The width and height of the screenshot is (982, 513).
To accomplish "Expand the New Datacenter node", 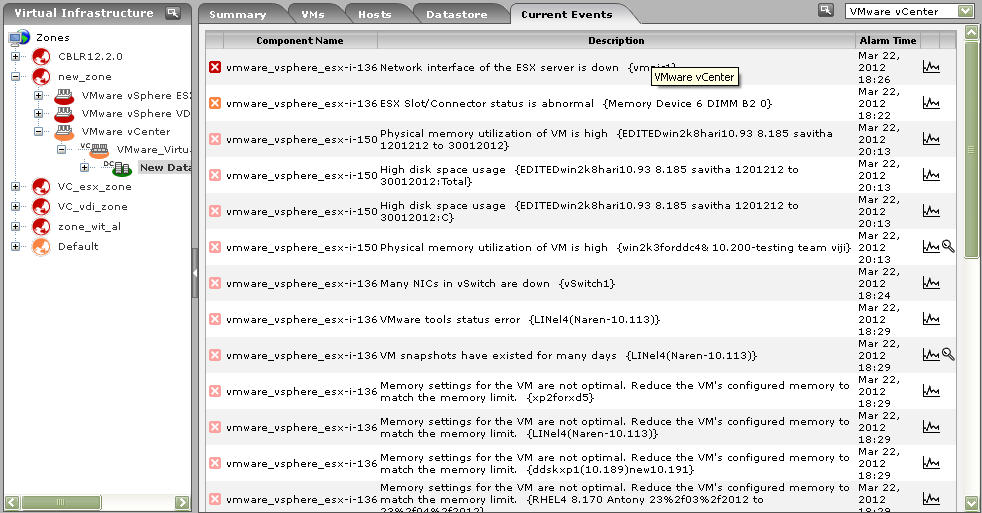I will 85,167.
